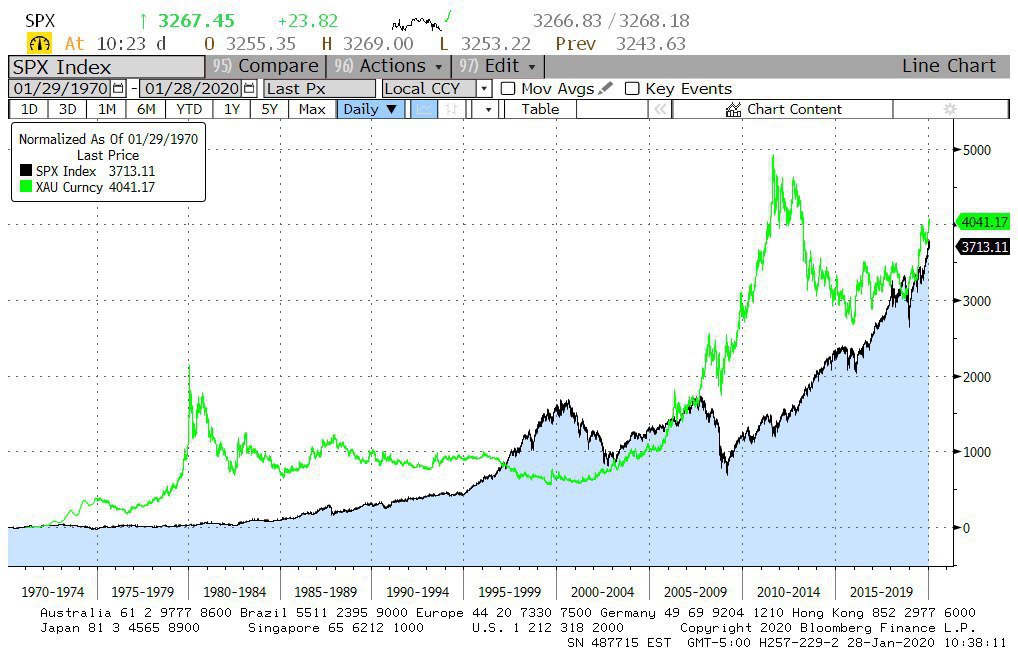The width and height of the screenshot is (1018, 666).
Task: Click the Chart Content button
Action: [783, 109]
